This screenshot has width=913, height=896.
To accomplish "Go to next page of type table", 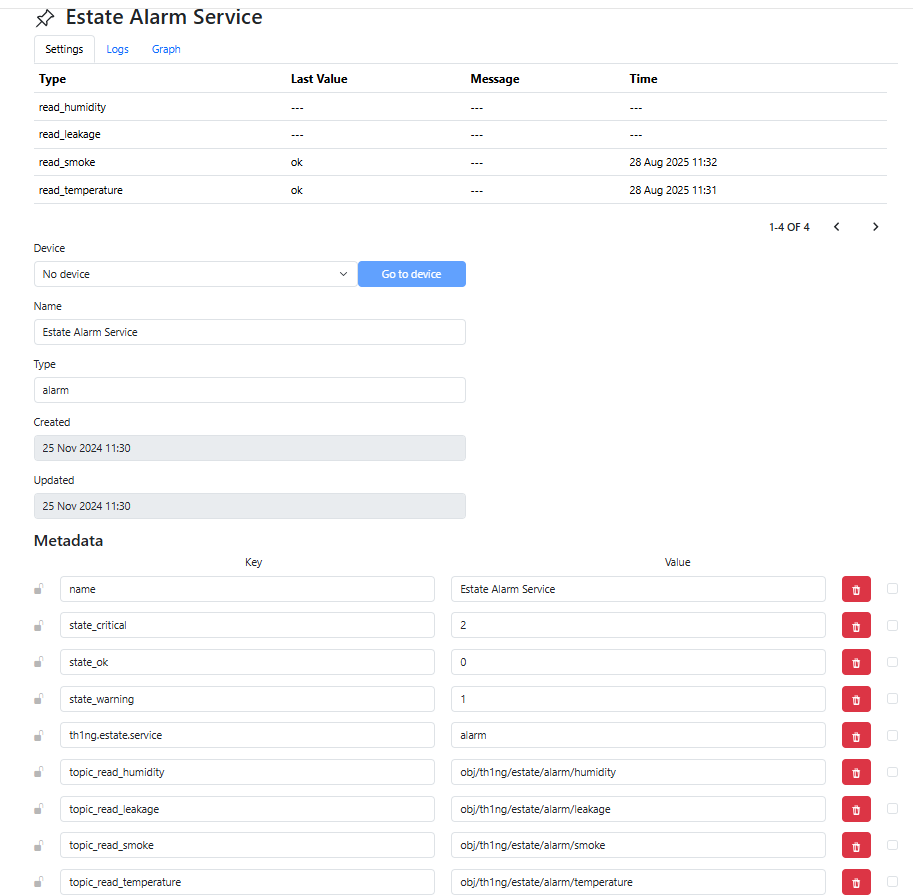I will tap(875, 227).
